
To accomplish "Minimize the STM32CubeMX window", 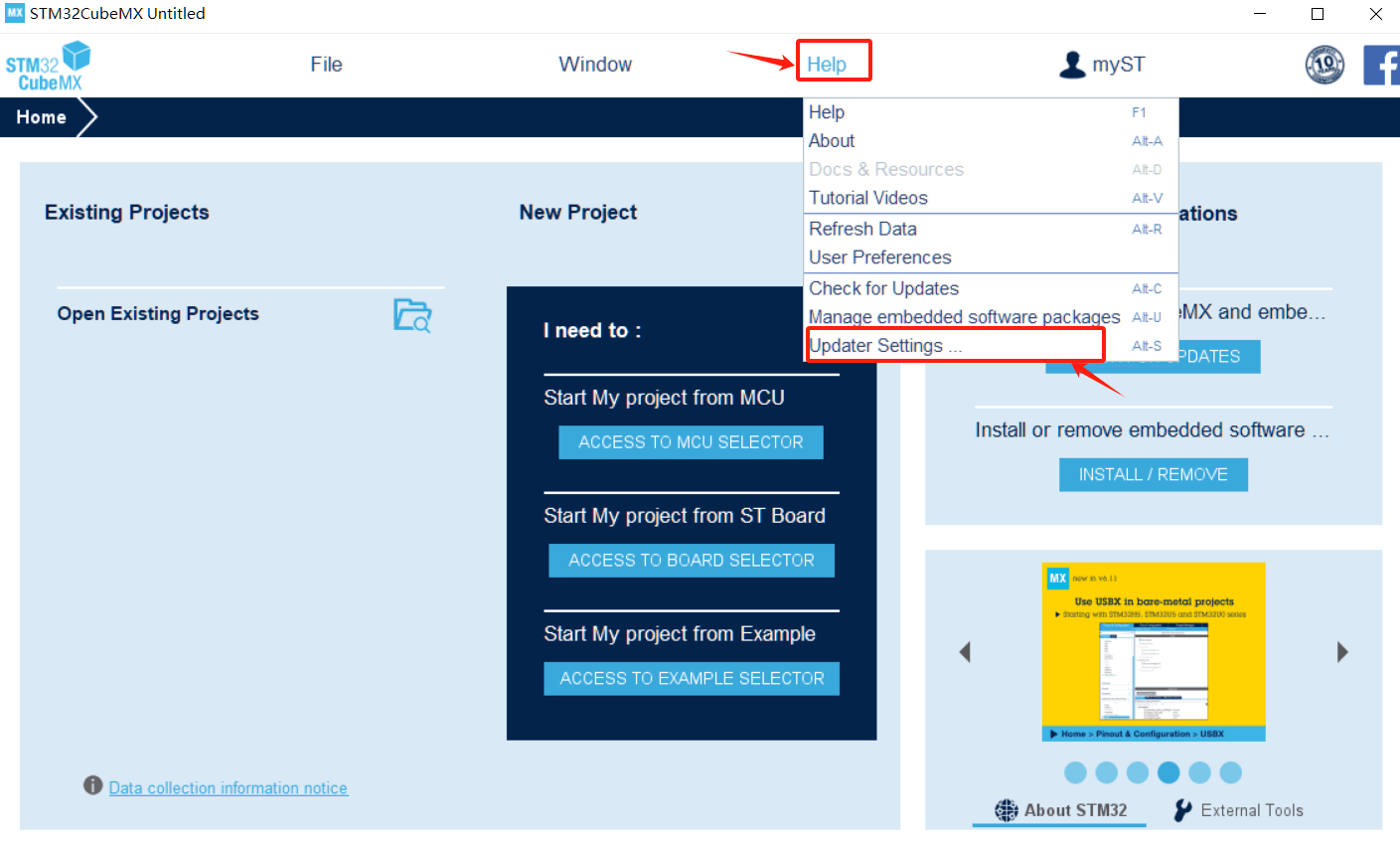I will 1260,14.
